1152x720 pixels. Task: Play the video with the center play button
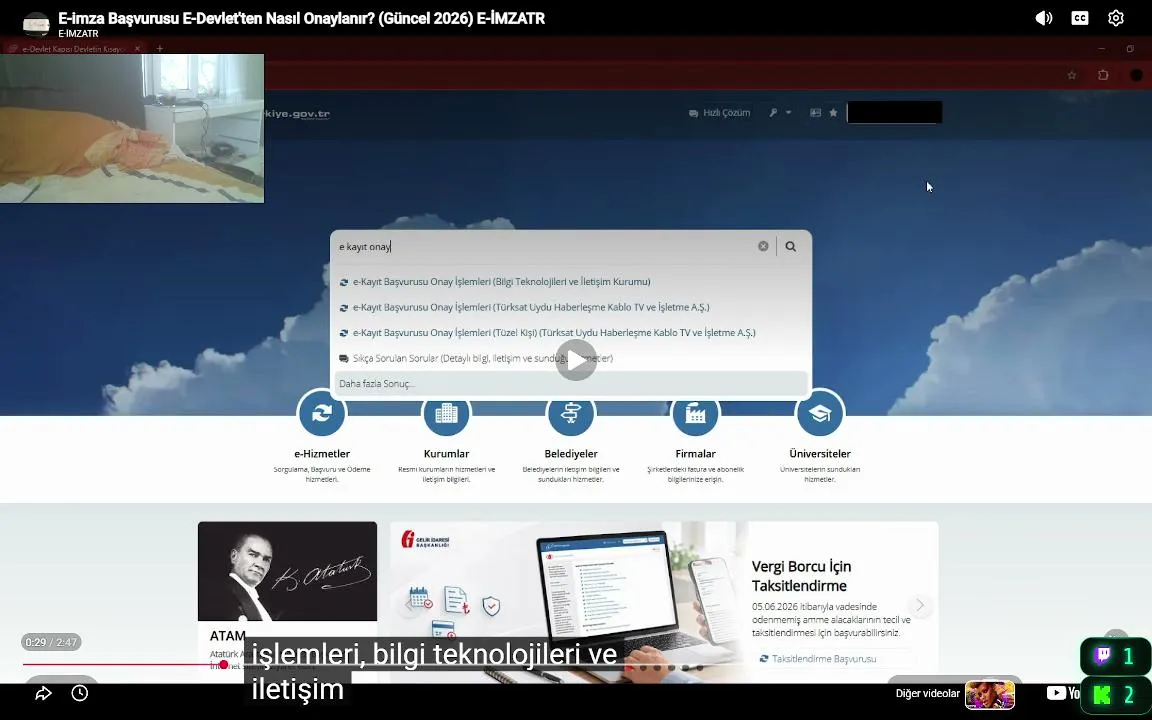[576, 360]
